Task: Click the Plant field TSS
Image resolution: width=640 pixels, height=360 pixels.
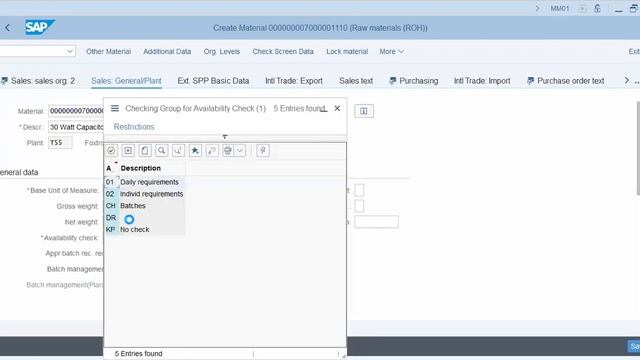Action: [x=60, y=142]
